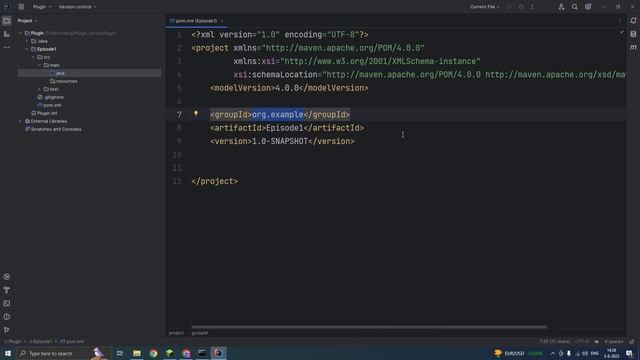The height and width of the screenshot is (360, 640).
Task: Click the UTF-8 encoding widget
Action: pyautogui.click(x=582, y=342)
